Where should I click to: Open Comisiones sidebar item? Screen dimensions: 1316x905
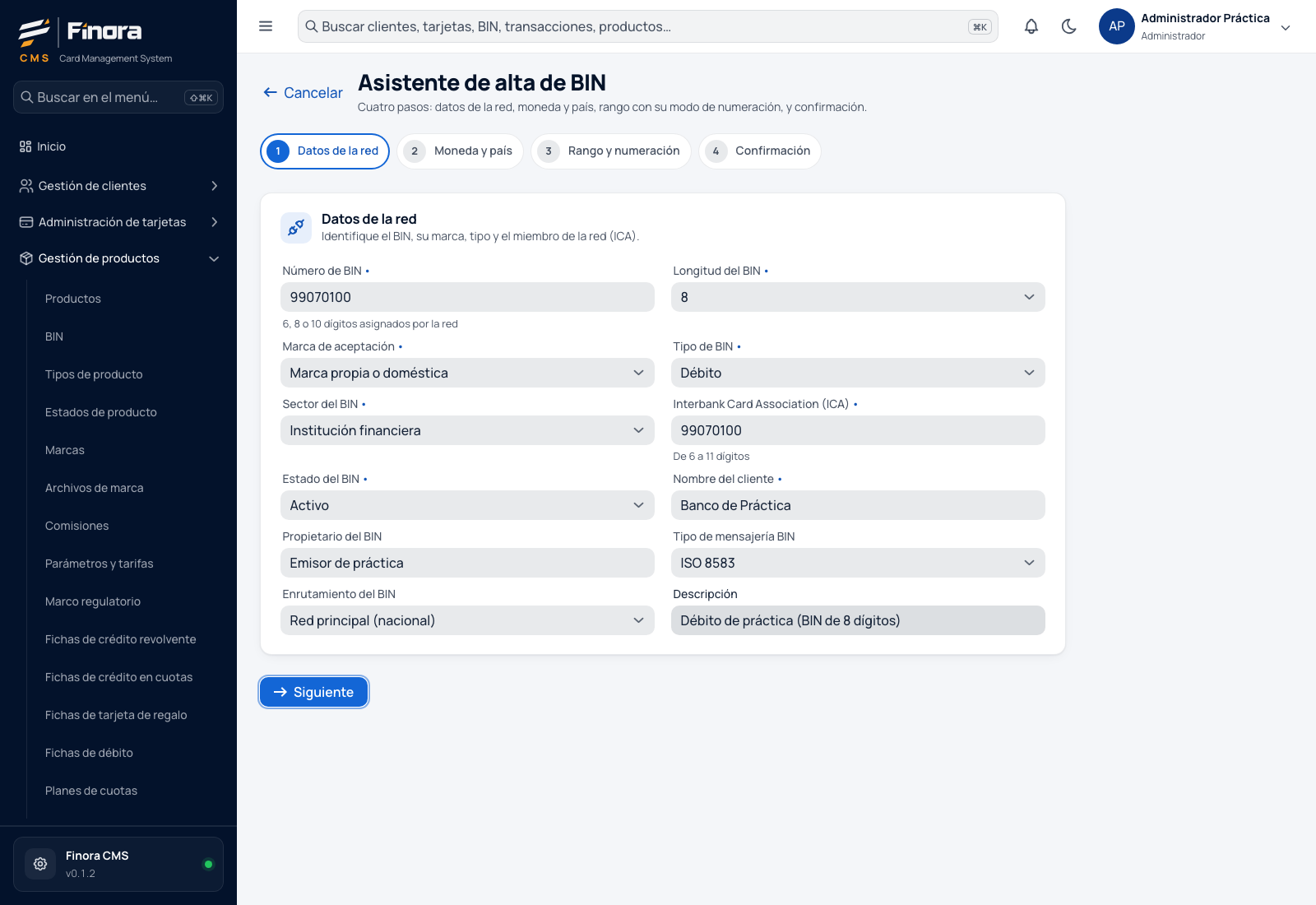[76, 526]
